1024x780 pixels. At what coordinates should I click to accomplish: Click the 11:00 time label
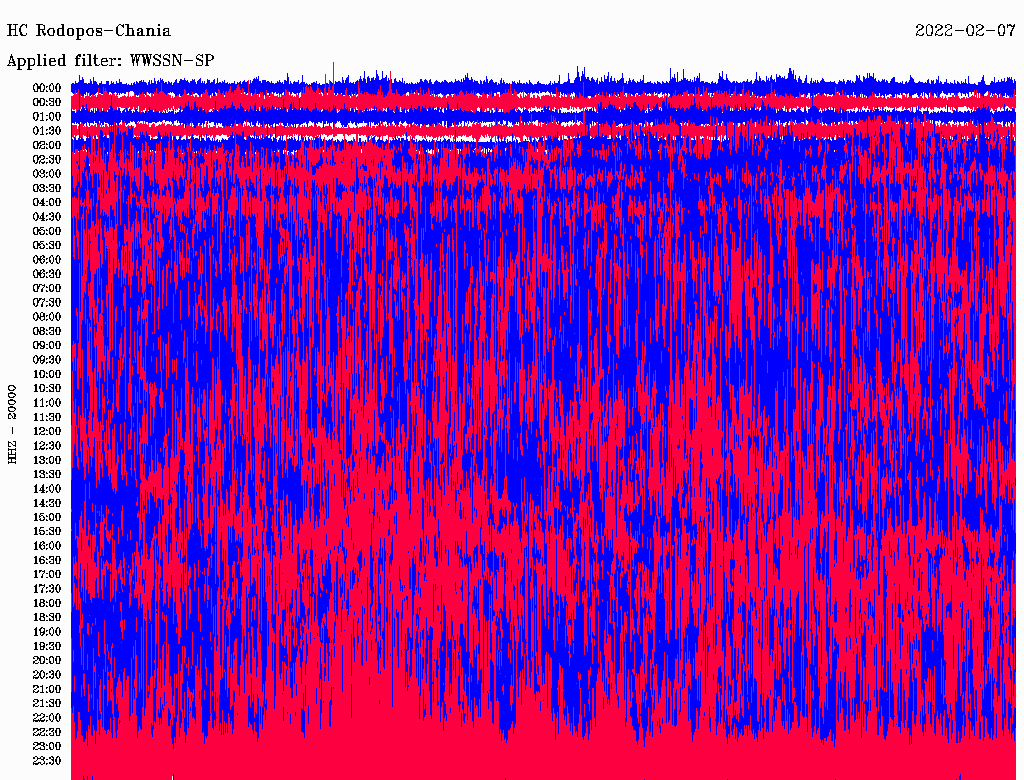coord(47,403)
